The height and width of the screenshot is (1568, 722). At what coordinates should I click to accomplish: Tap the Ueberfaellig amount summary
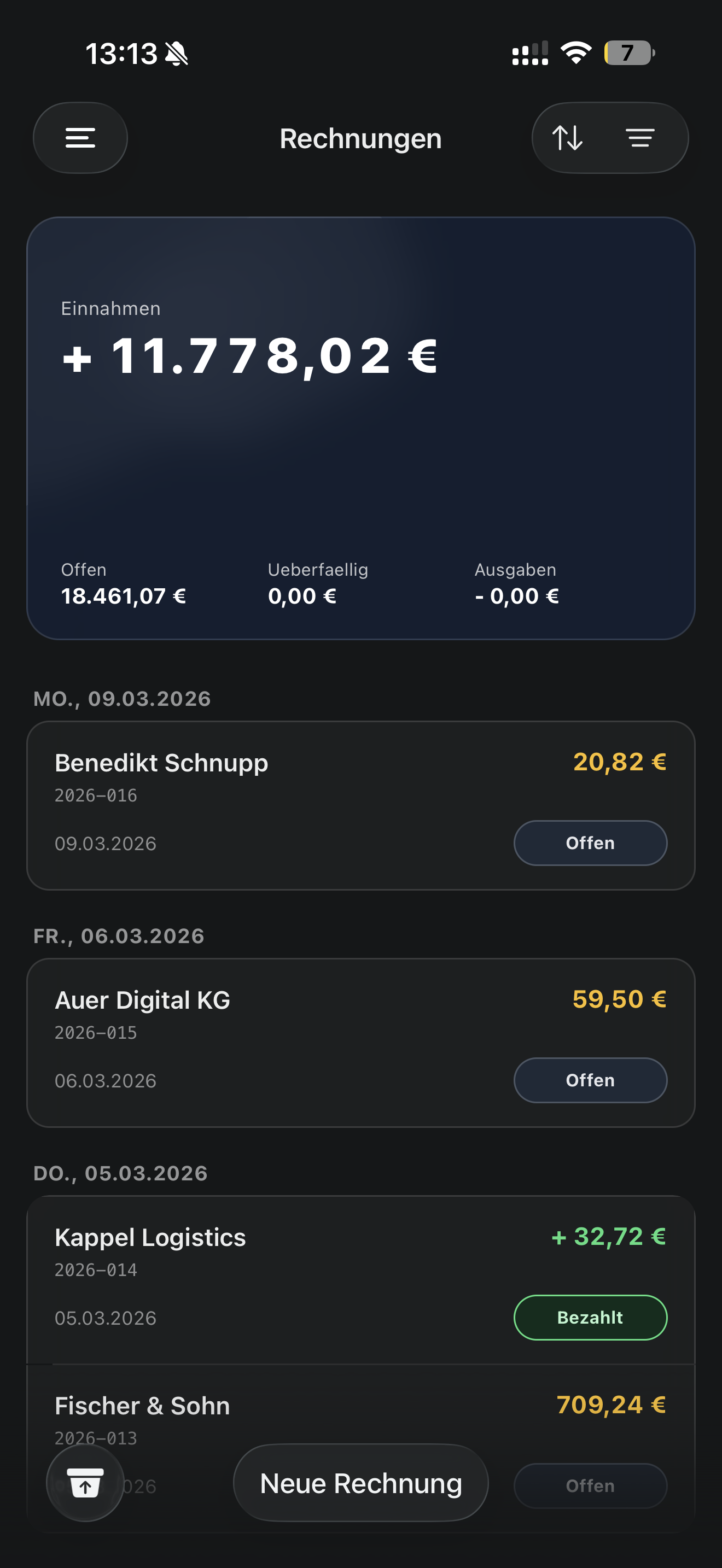coord(302,596)
